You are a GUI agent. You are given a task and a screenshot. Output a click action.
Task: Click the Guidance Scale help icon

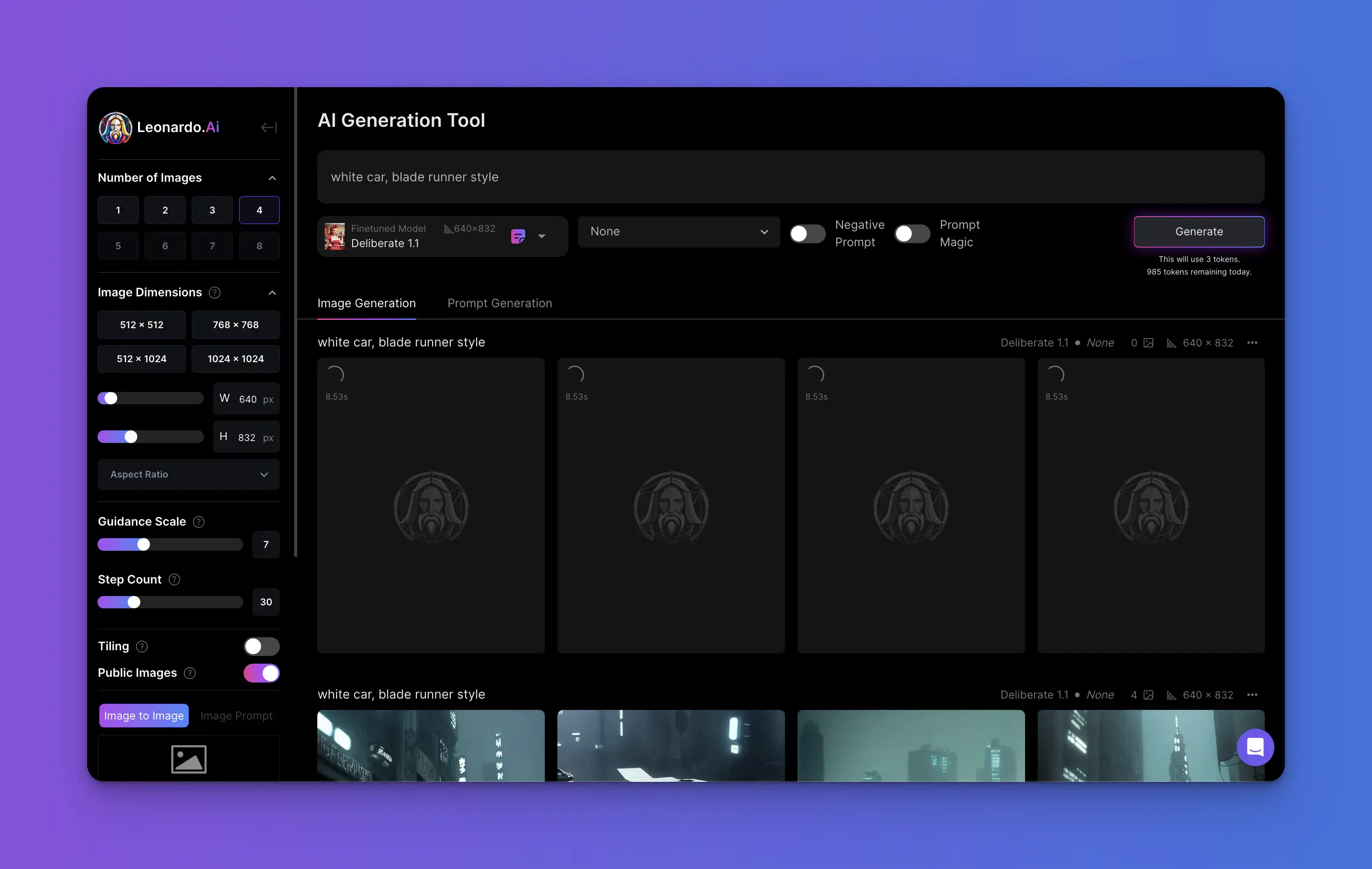199,522
